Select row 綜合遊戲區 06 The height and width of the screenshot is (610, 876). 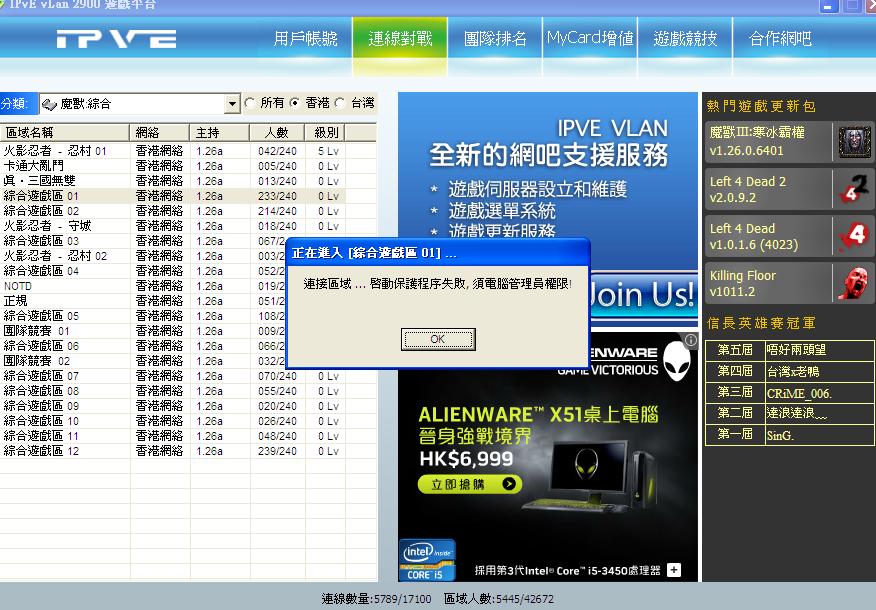[142, 346]
